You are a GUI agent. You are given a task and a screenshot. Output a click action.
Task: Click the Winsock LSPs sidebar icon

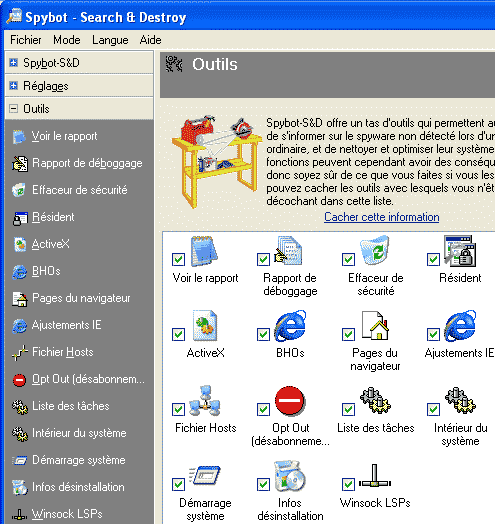(x=19, y=514)
